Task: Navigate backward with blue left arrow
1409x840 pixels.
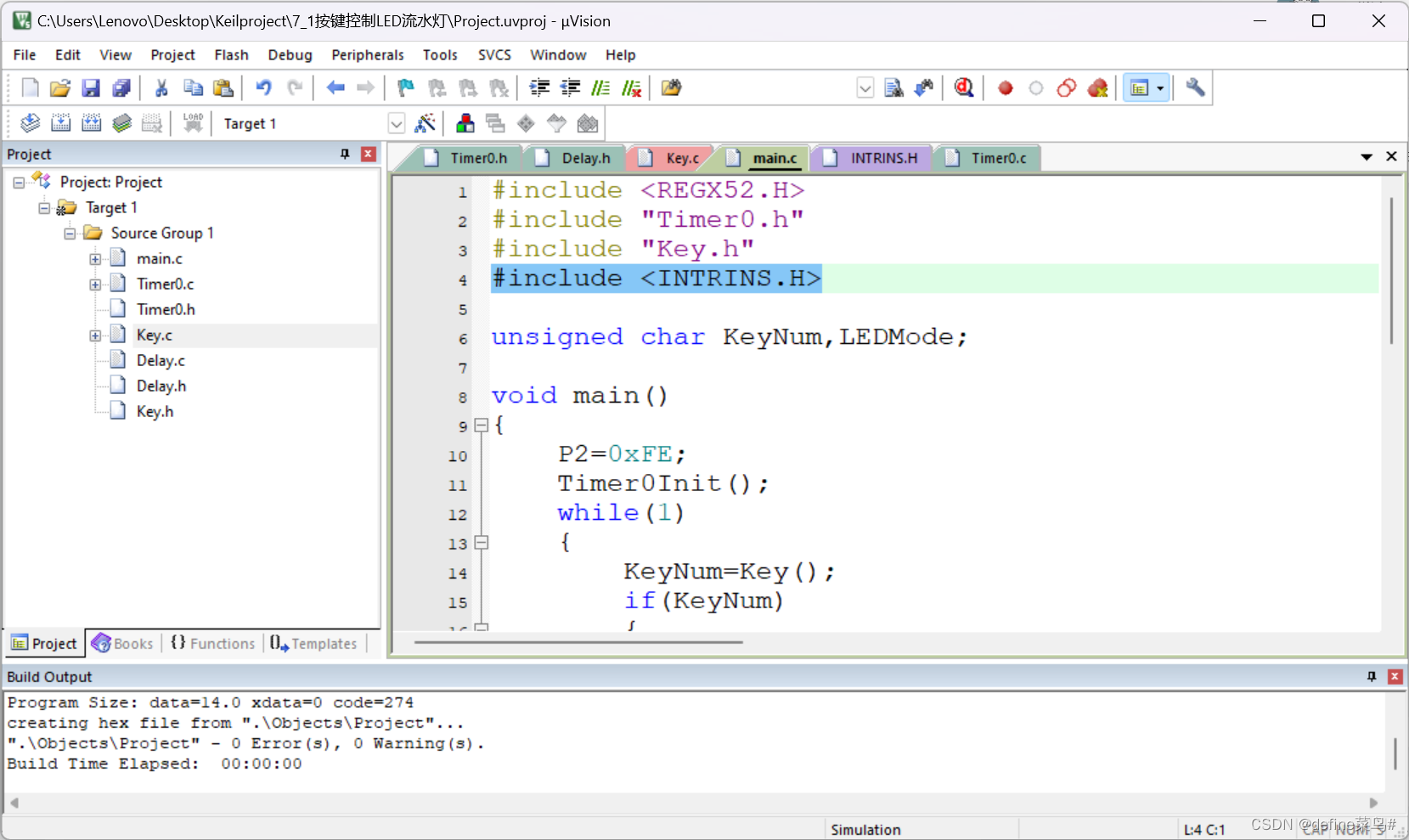Action: click(335, 87)
